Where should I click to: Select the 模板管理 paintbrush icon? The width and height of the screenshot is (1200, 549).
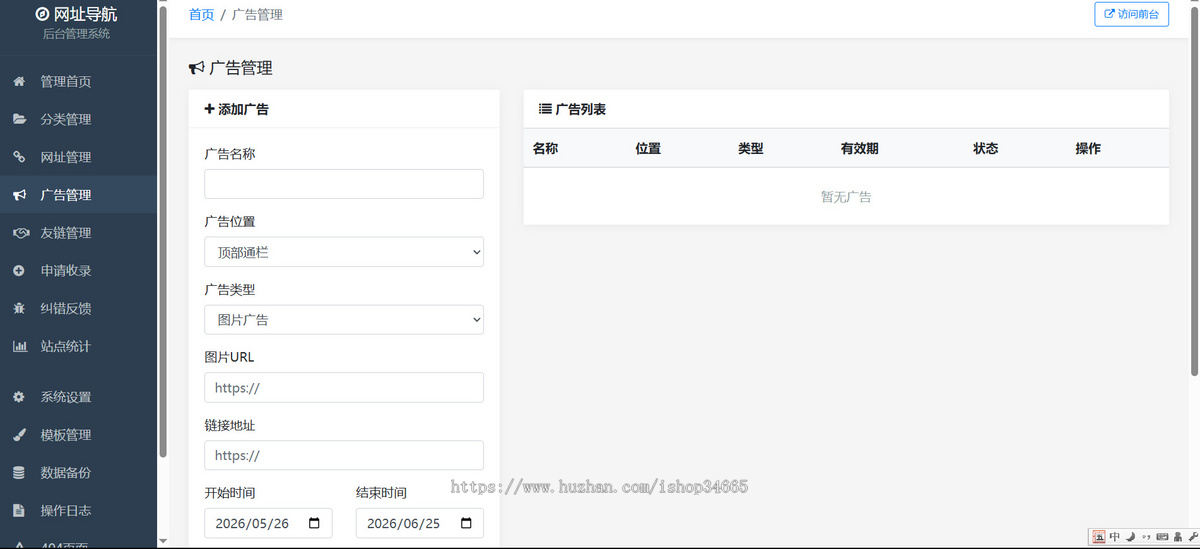coord(19,435)
